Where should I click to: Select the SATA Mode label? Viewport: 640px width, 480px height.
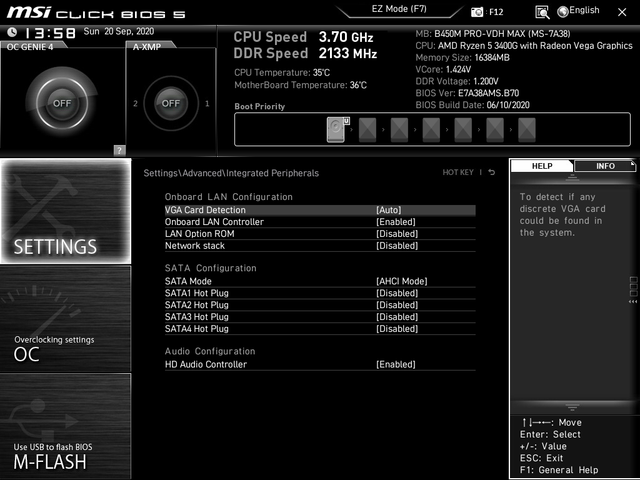coord(188,281)
